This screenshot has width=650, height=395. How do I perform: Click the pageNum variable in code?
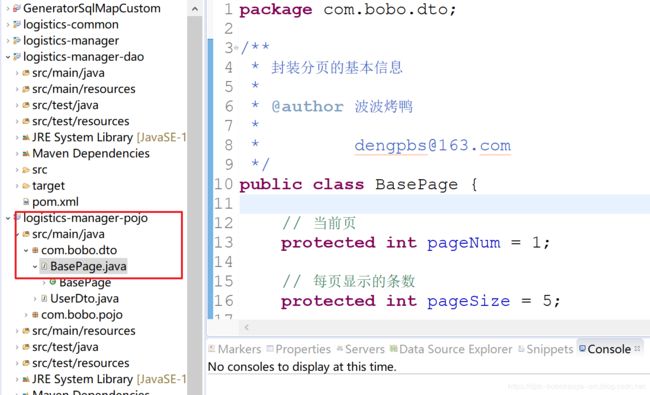click(463, 243)
